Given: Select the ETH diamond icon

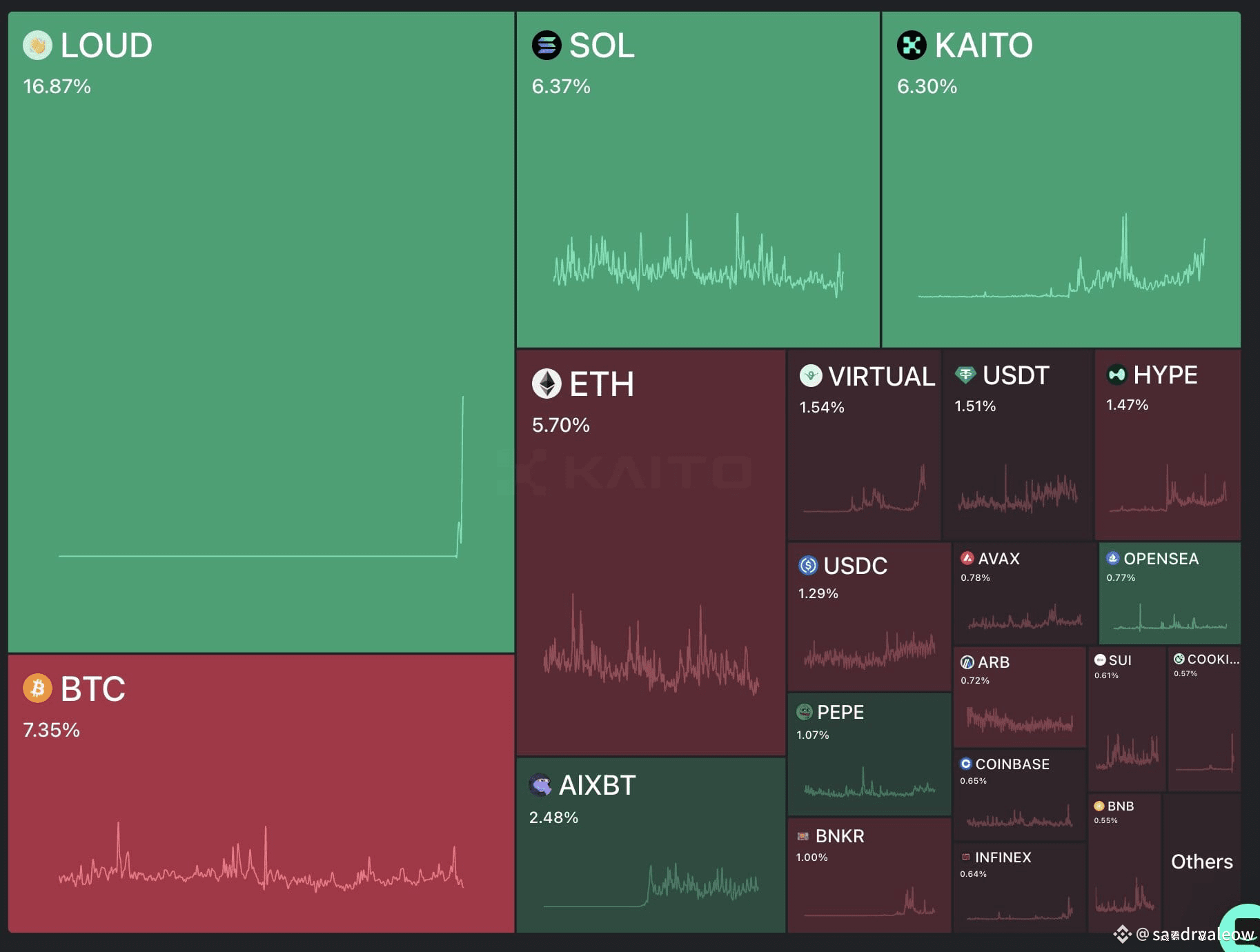Looking at the screenshot, I should 547,384.
